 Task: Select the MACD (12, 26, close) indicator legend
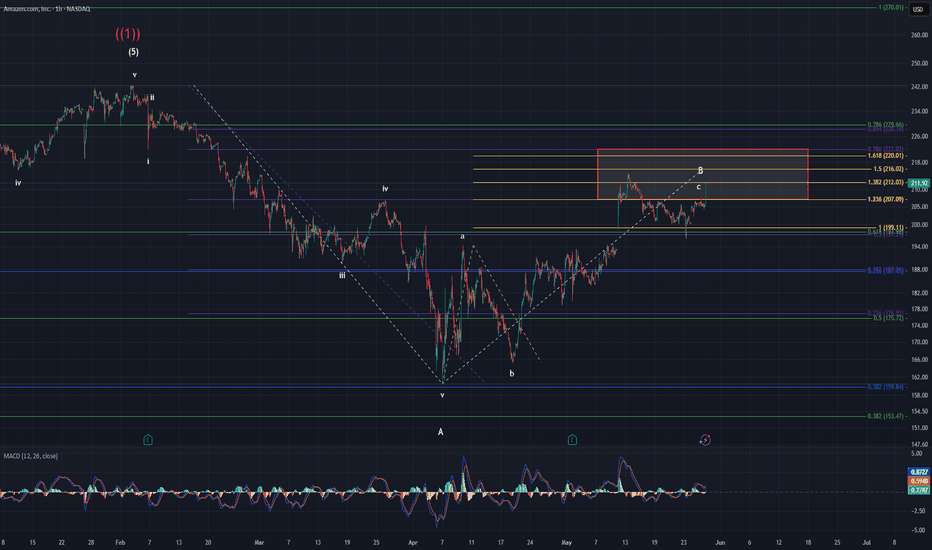31,456
